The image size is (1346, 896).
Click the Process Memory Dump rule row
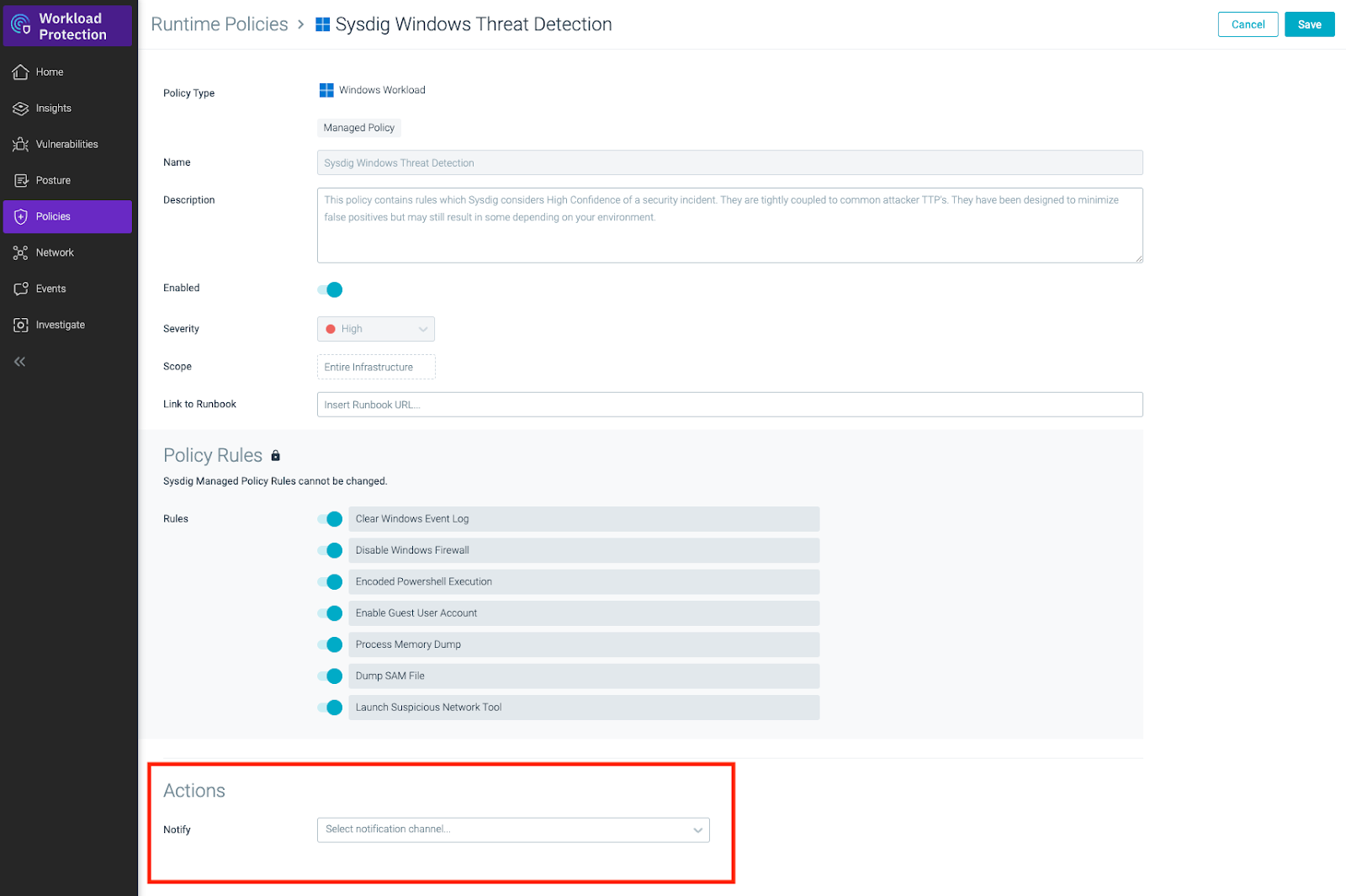[584, 644]
